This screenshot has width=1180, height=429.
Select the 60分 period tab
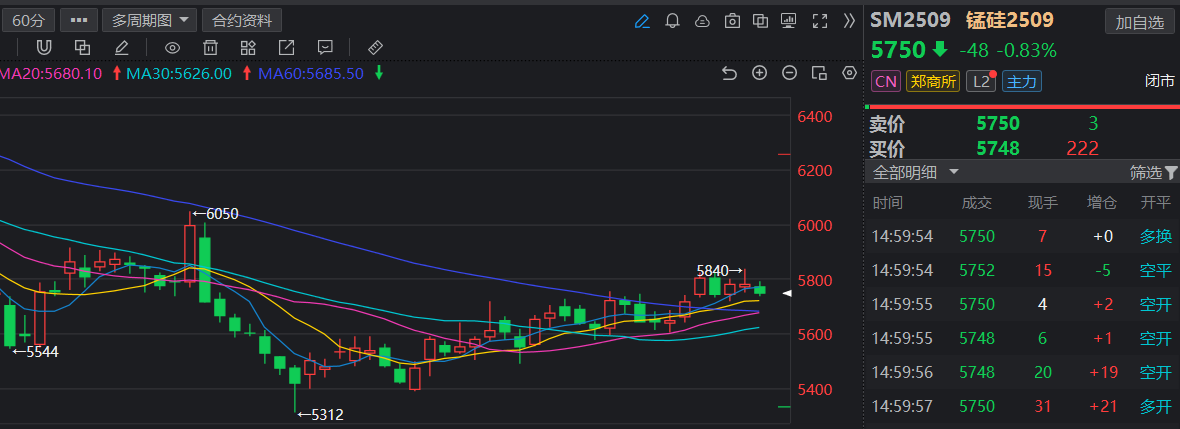tap(29, 20)
